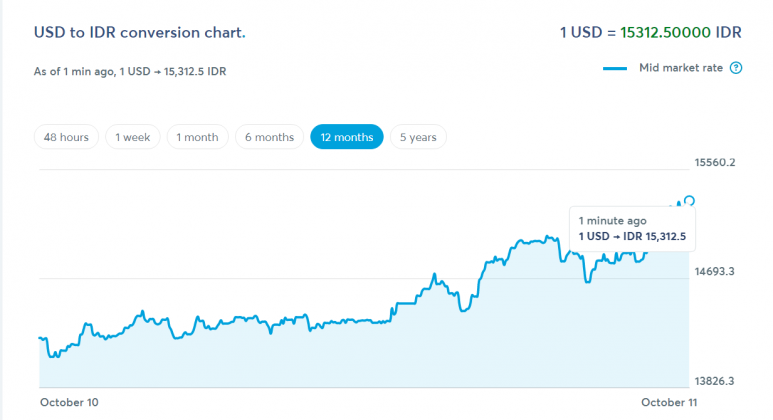Click the '1 minute ago' tooltip text

(612, 221)
